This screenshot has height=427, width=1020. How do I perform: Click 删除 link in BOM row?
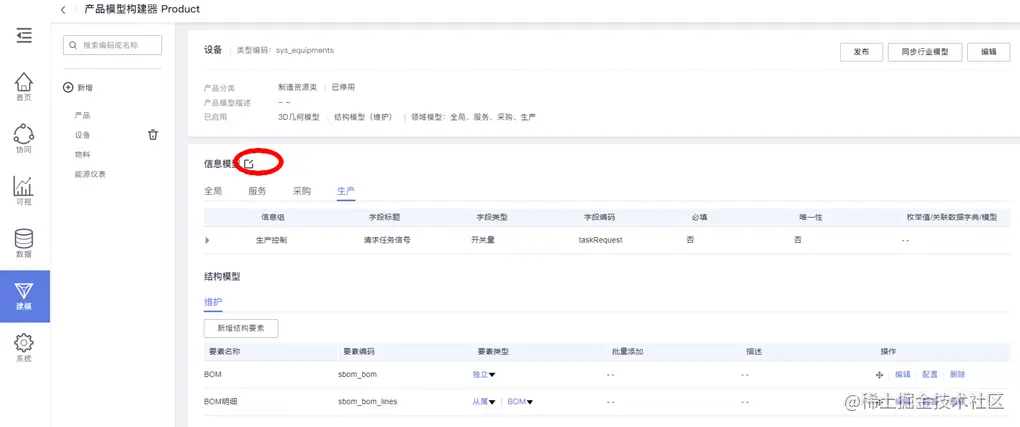958,375
